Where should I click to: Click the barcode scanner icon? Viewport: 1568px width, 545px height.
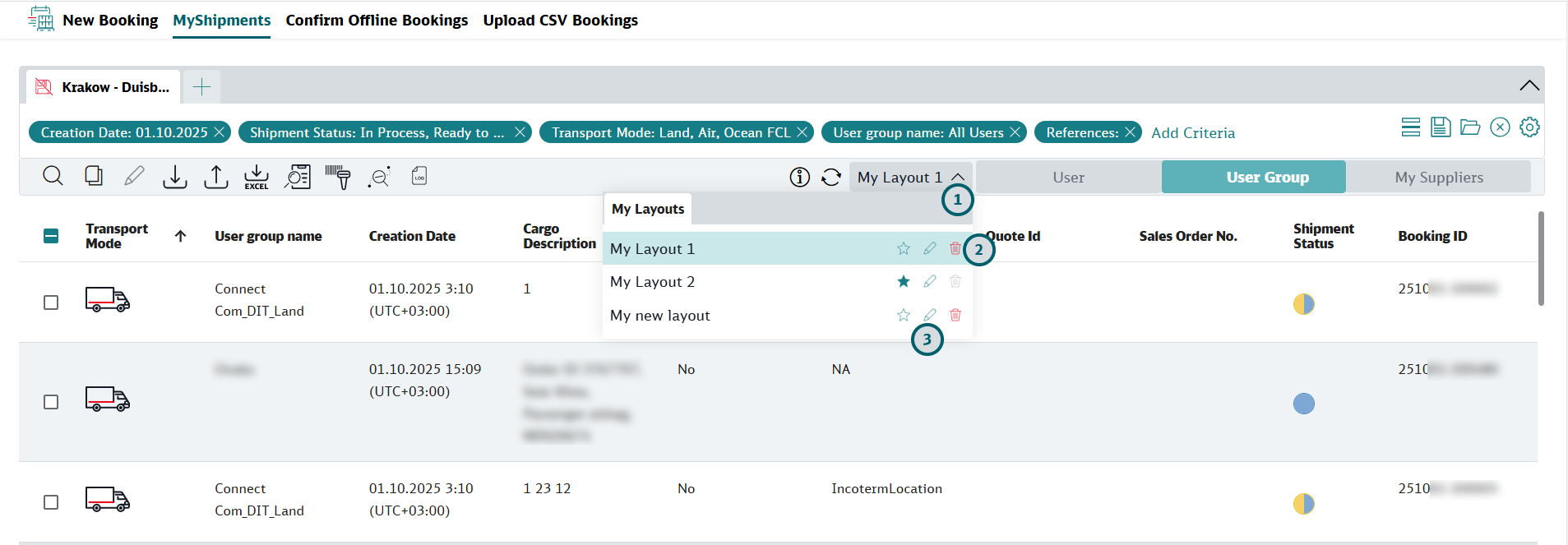click(338, 177)
